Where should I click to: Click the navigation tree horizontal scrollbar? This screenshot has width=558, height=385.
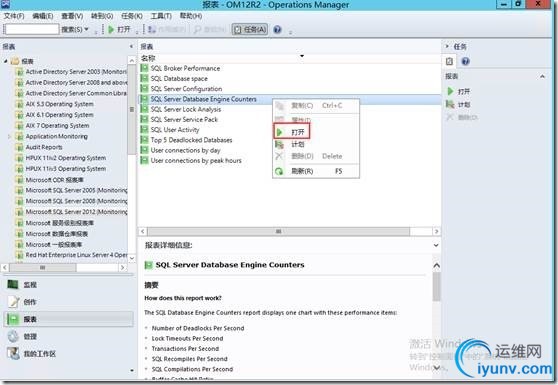[42, 267]
